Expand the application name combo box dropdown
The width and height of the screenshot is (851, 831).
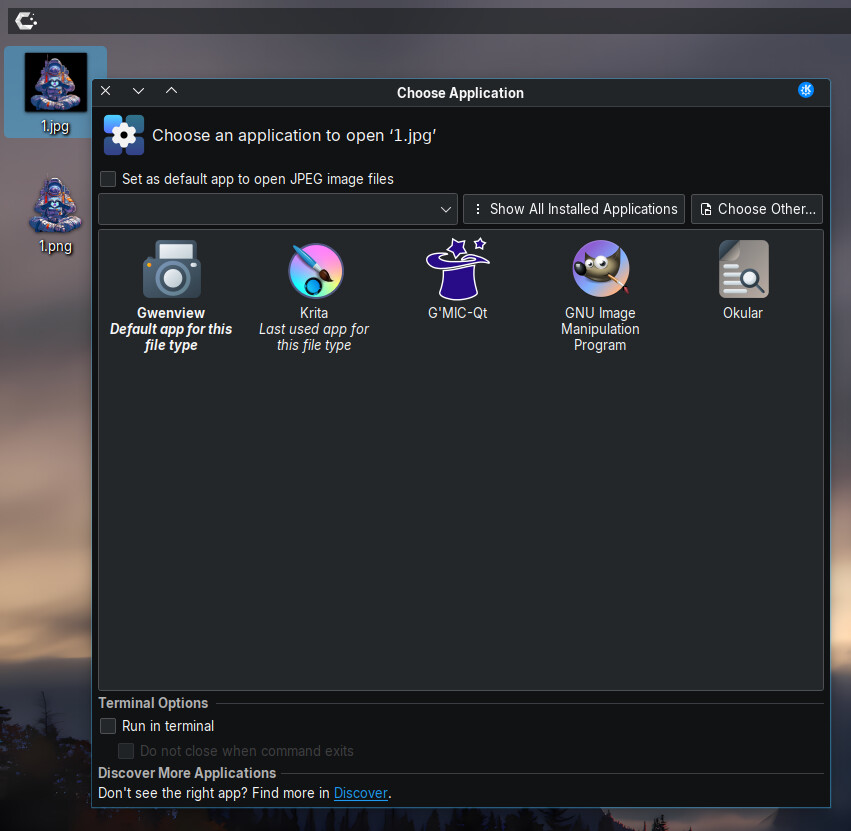coord(446,209)
